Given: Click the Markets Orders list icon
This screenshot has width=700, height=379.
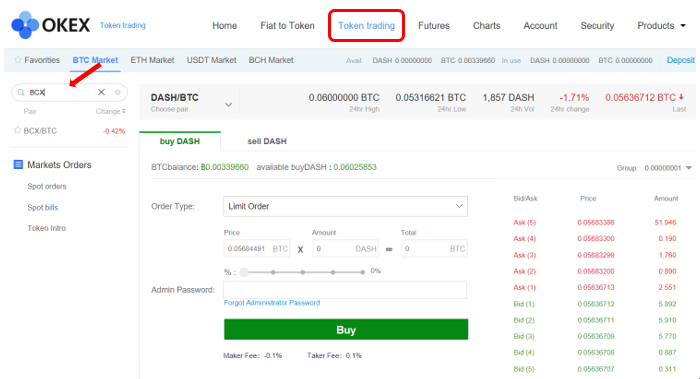Looking at the screenshot, I should (18, 165).
